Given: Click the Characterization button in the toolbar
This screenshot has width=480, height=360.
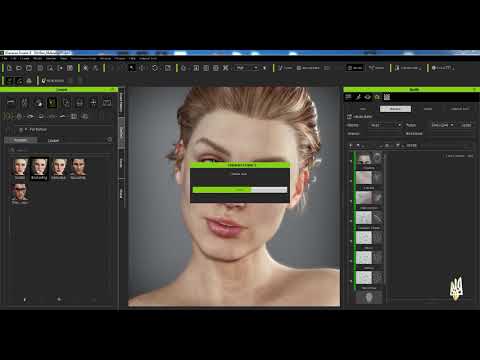Looking at the screenshot, I should (x=408, y=68).
